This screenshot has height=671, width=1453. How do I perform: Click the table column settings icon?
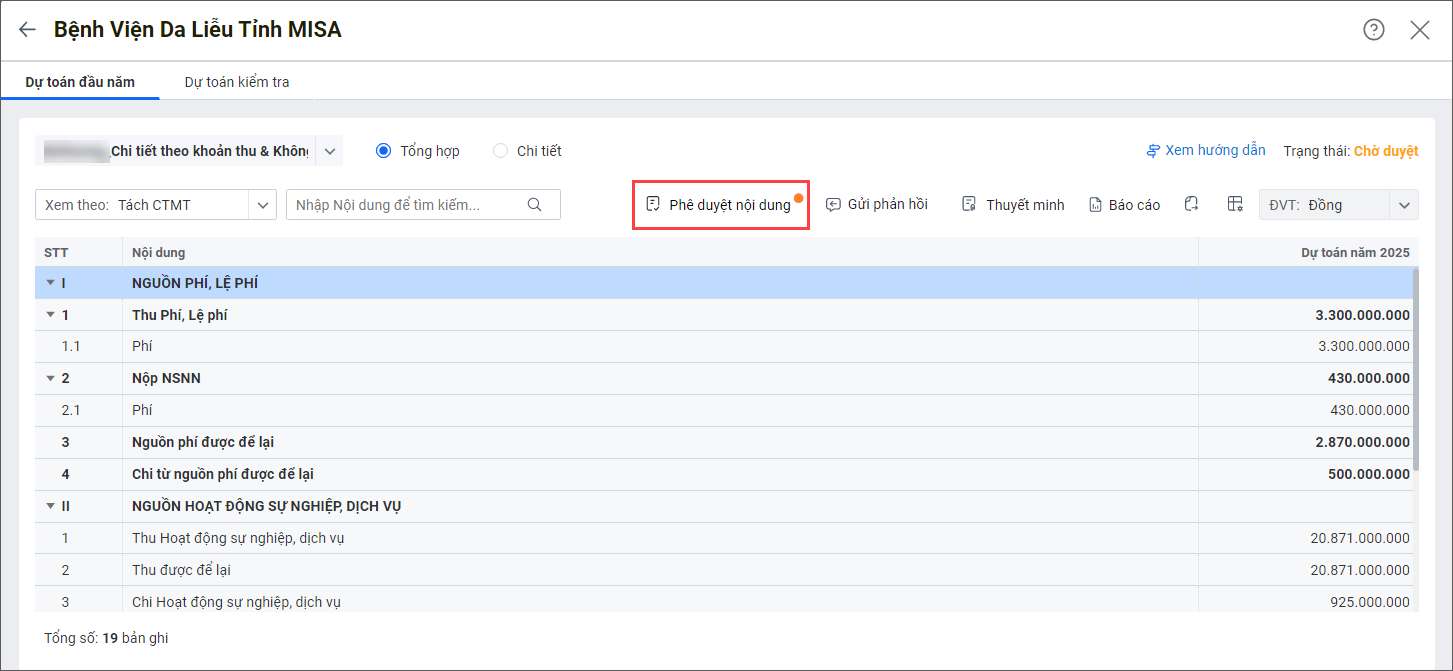coord(1235,204)
